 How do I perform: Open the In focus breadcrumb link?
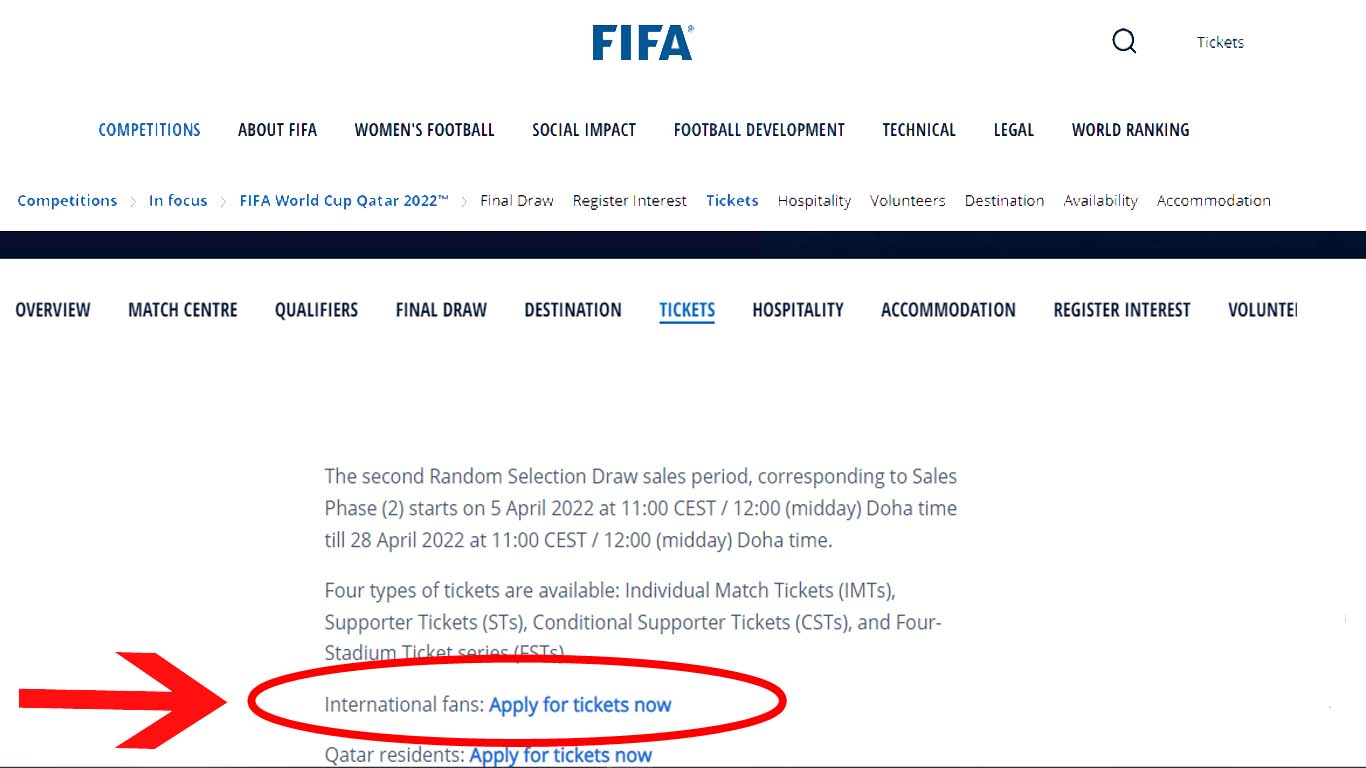click(178, 200)
